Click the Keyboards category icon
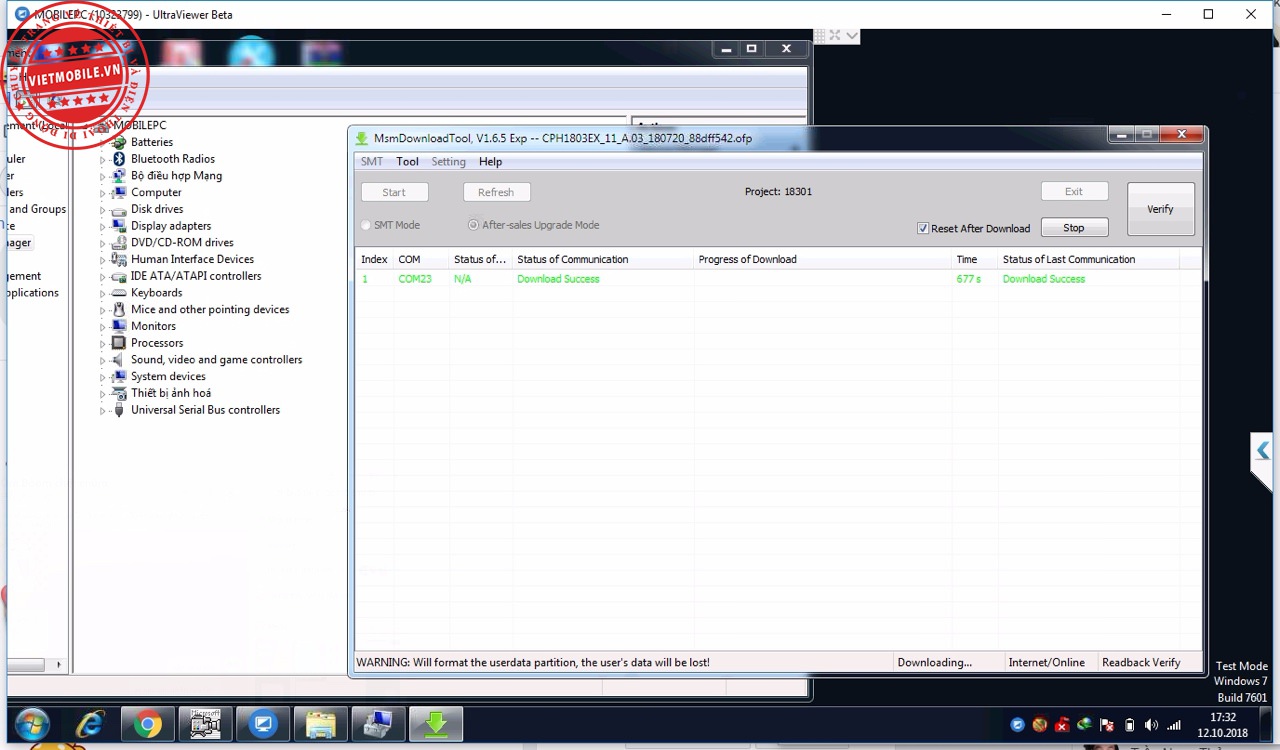 [x=119, y=293]
